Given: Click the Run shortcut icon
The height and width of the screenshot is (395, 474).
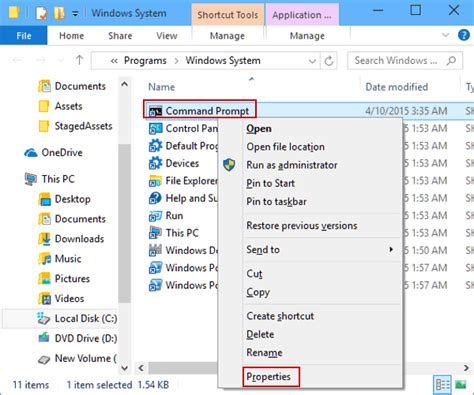Looking at the screenshot, I should (x=155, y=216).
